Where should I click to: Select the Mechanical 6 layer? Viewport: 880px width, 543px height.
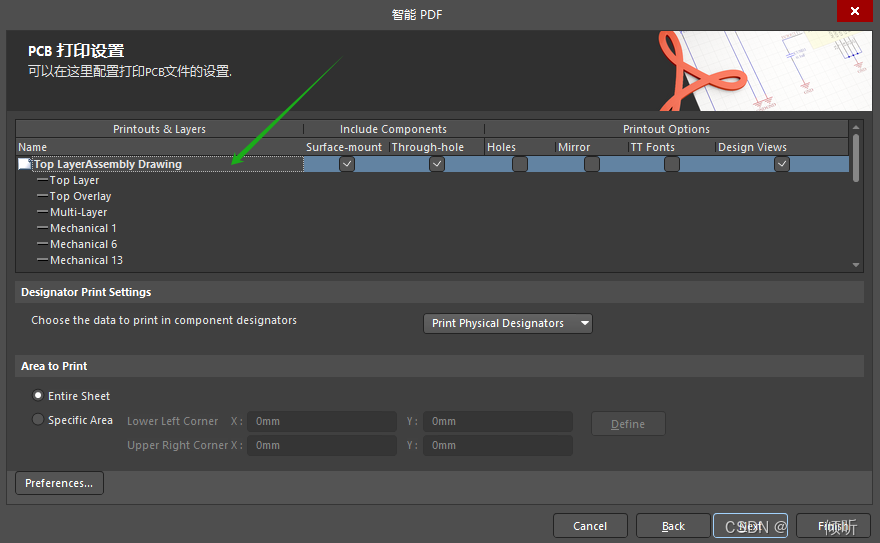(x=84, y=244)
